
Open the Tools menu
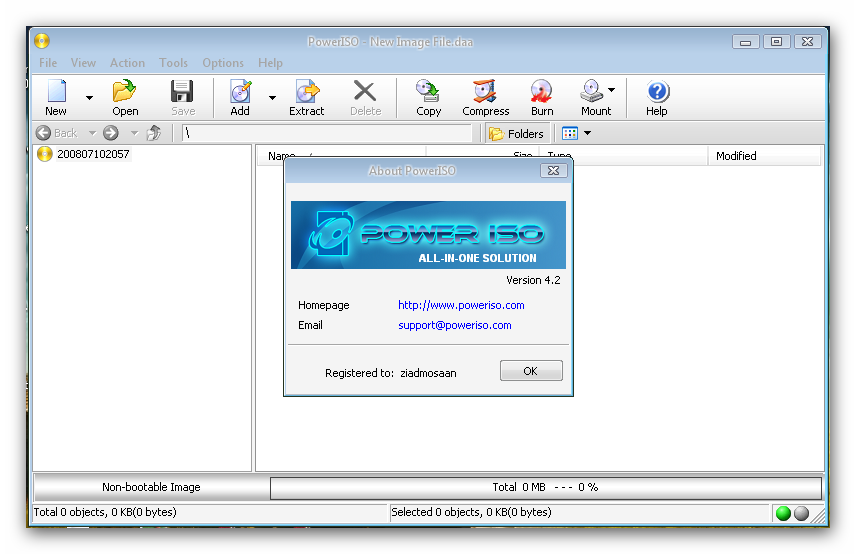pos(174,63)
